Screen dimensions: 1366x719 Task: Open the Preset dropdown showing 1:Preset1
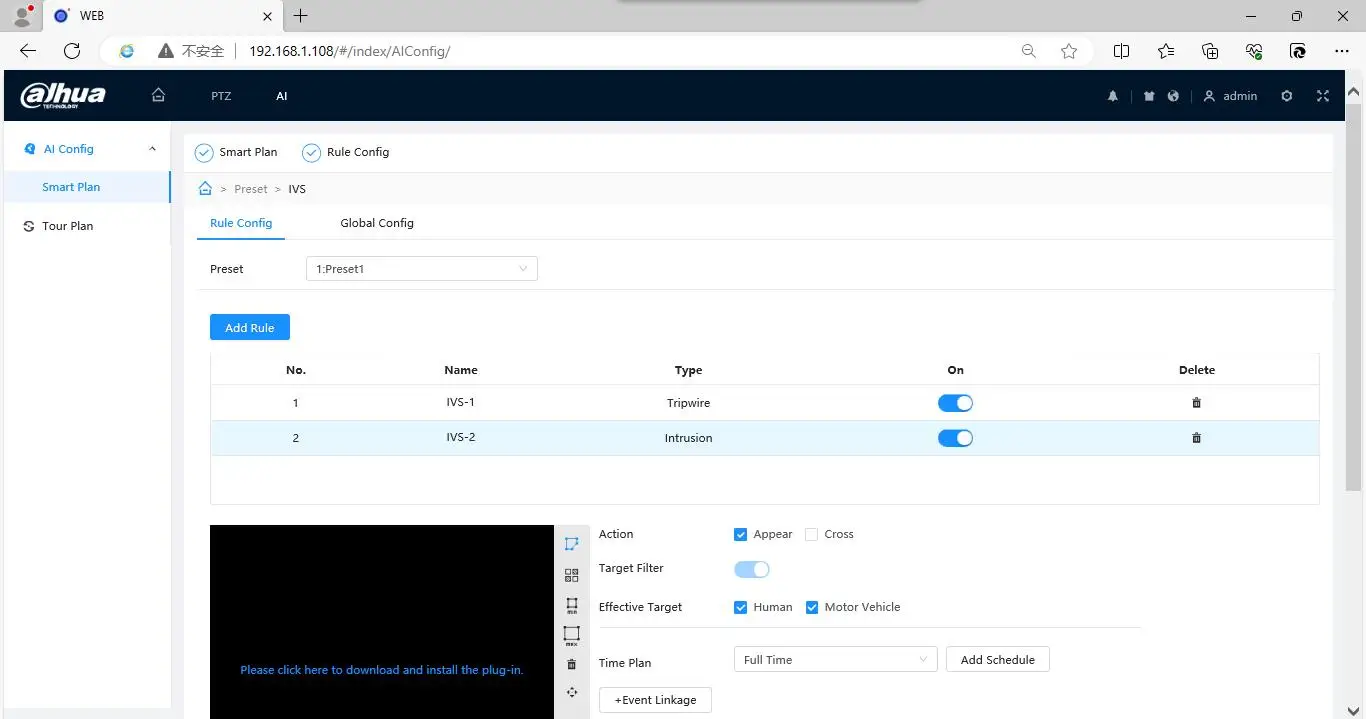coord(421,269)
